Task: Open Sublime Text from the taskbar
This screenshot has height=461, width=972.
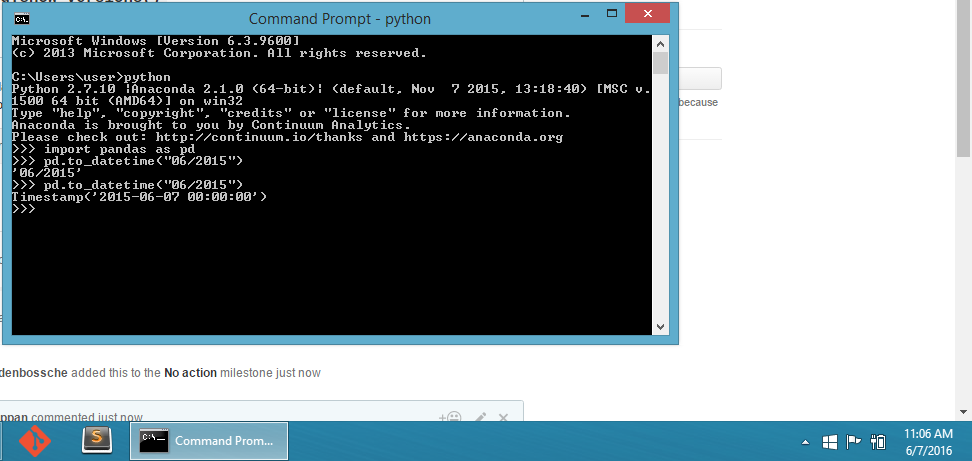Action: [97, 441]
